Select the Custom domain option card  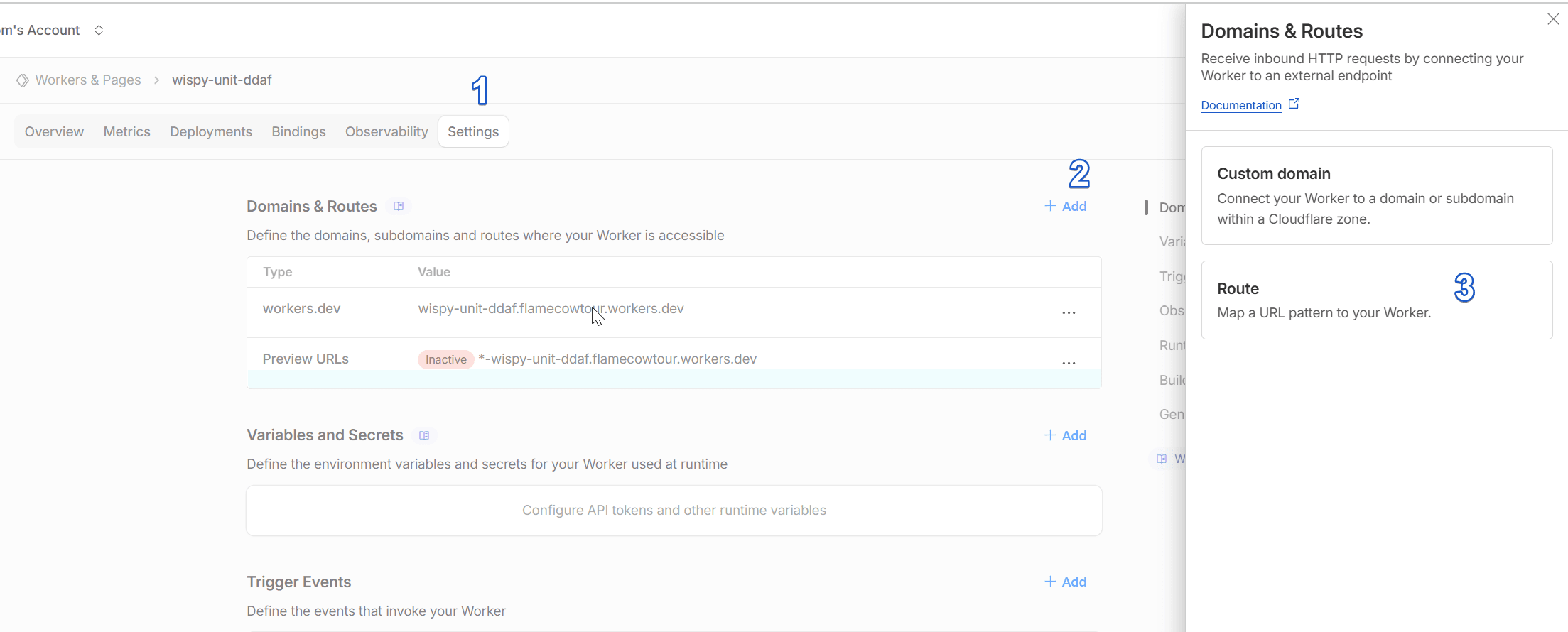(1376, 195)
